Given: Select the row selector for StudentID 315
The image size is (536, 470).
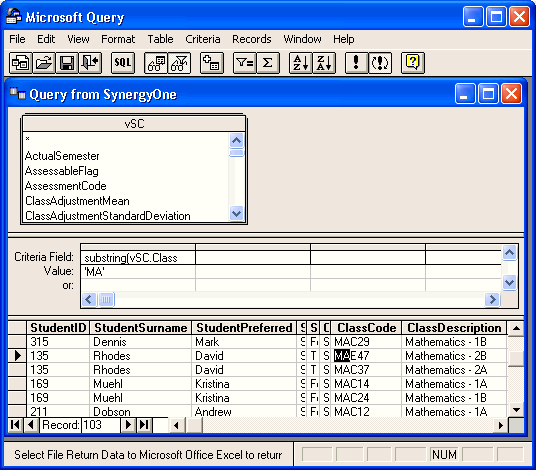Looking at the screenshot, I should click(17, 342).
